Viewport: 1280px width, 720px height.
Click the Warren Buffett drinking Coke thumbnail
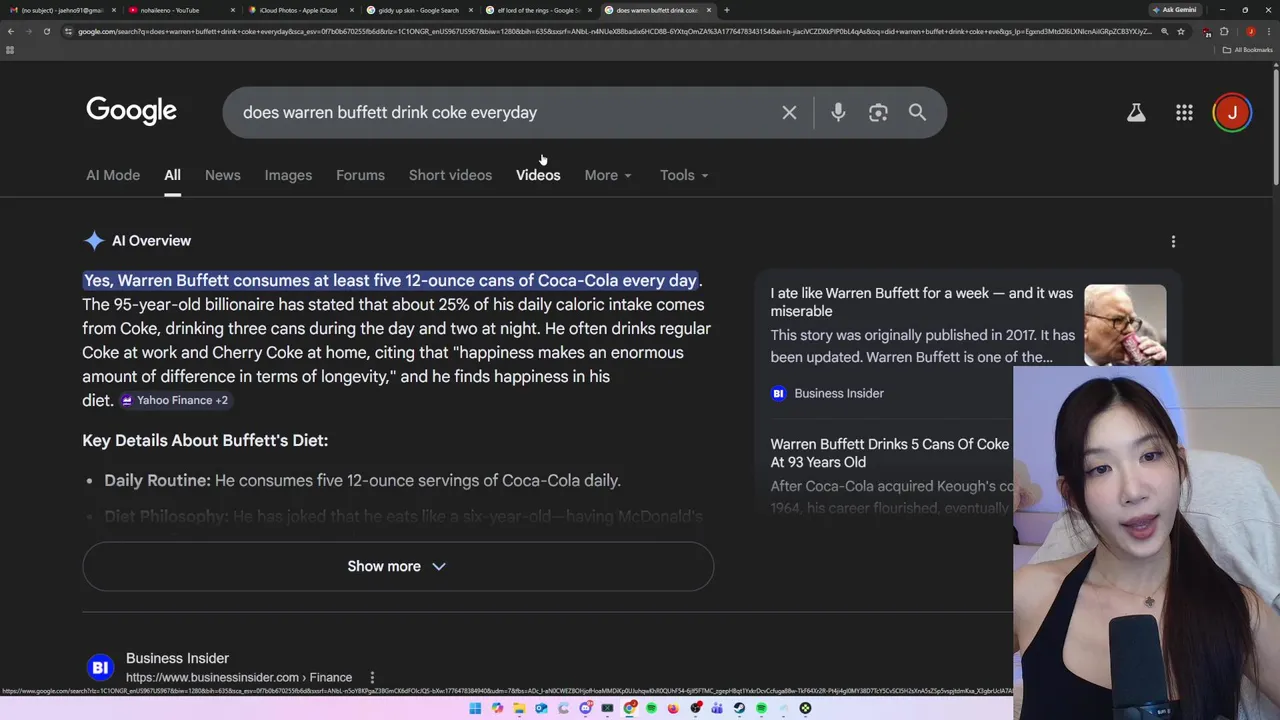pos(1125,325)
